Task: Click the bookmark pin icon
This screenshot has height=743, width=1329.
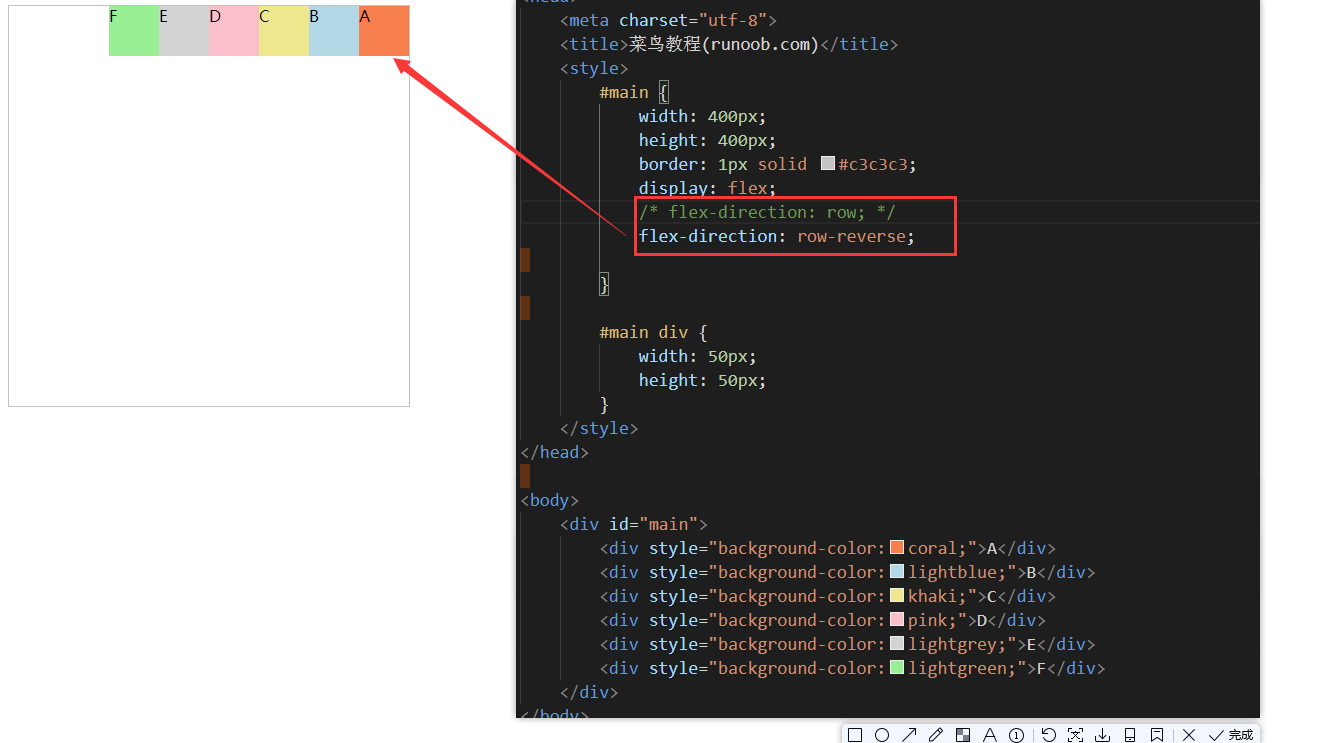Action: click(1156, 735)
